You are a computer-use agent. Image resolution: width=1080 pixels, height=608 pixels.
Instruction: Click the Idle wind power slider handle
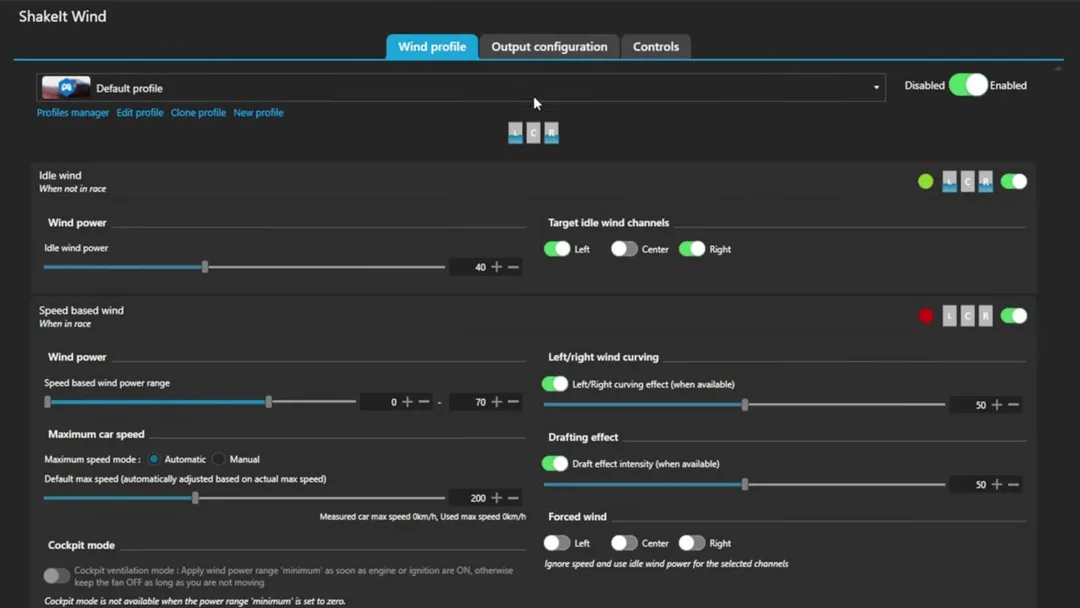tap(205, 266)
